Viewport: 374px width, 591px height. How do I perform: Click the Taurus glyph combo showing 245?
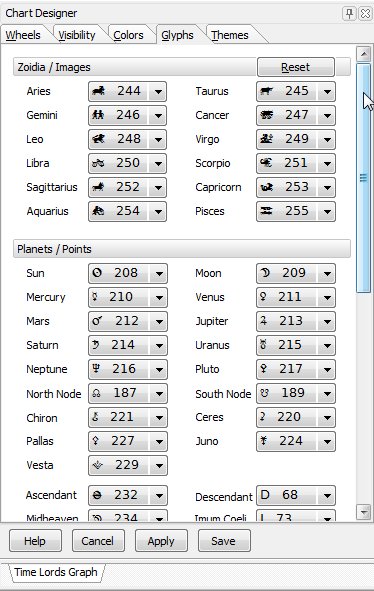pyautogui.click(x=296, y=91)
